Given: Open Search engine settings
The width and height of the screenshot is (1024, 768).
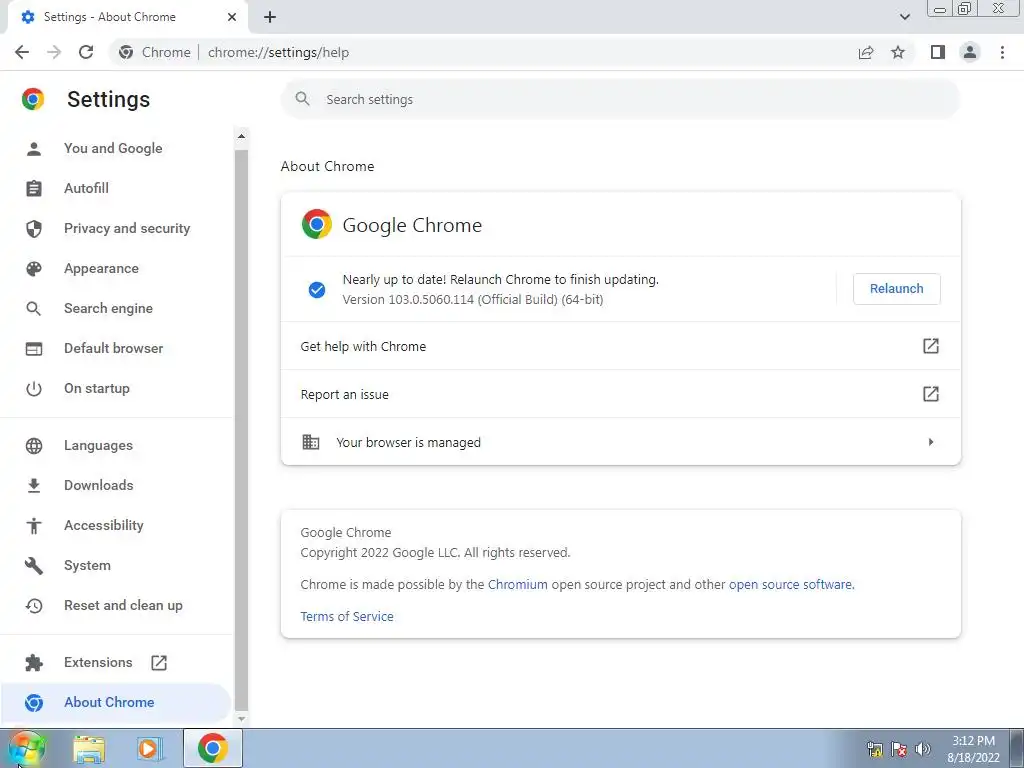Looking at the screenshot, I should tap(108, 308).
